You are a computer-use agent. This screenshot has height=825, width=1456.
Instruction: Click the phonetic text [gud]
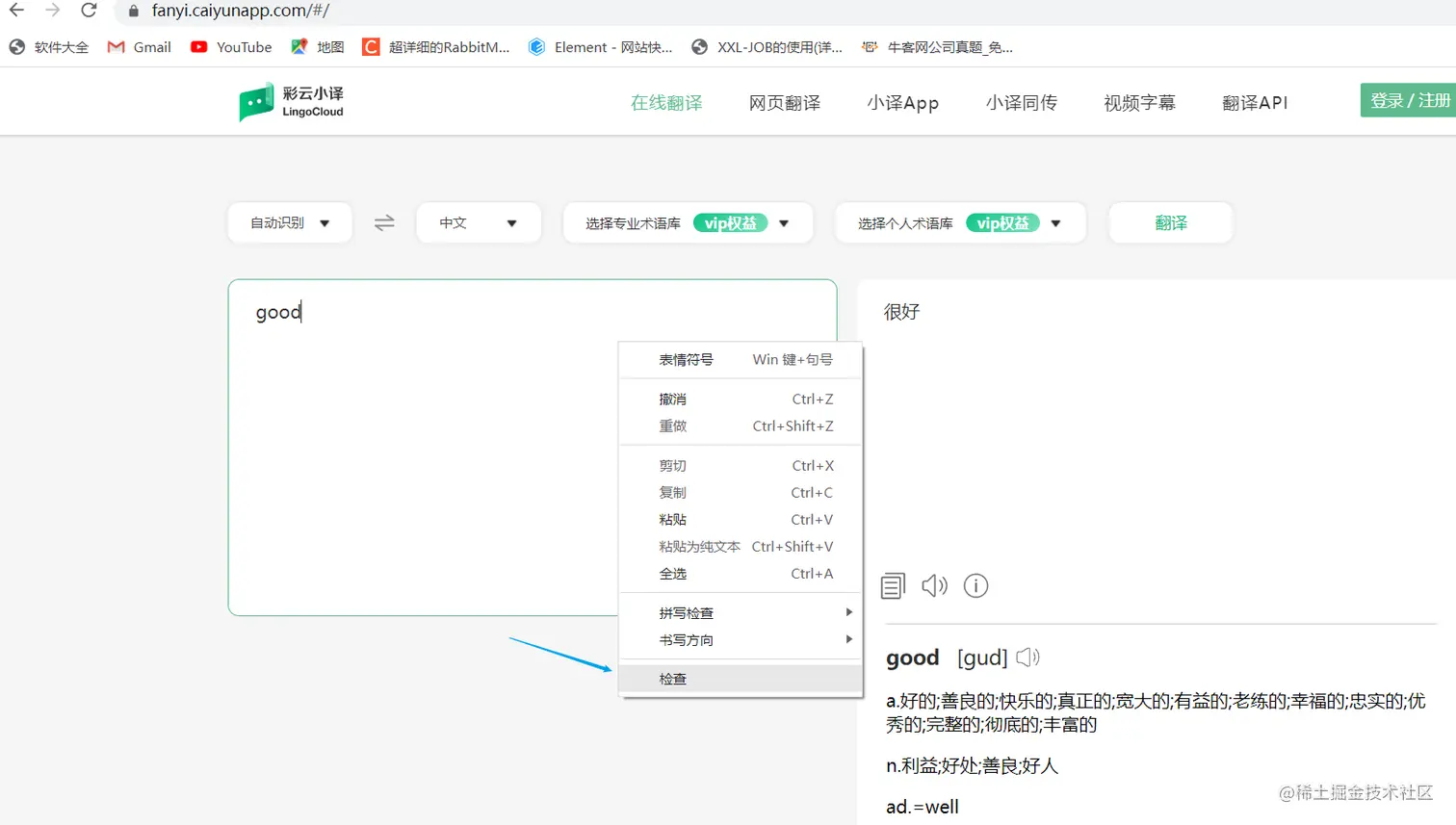coord(982,658)
